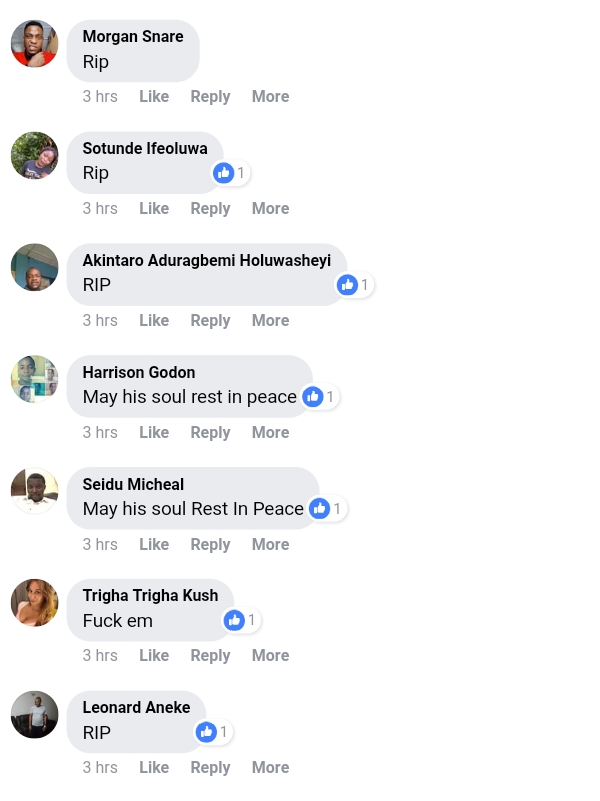Screen dimensions: 600x801
Task: Open More options on Seidu Micheal's comment
Action: (270, 545)
